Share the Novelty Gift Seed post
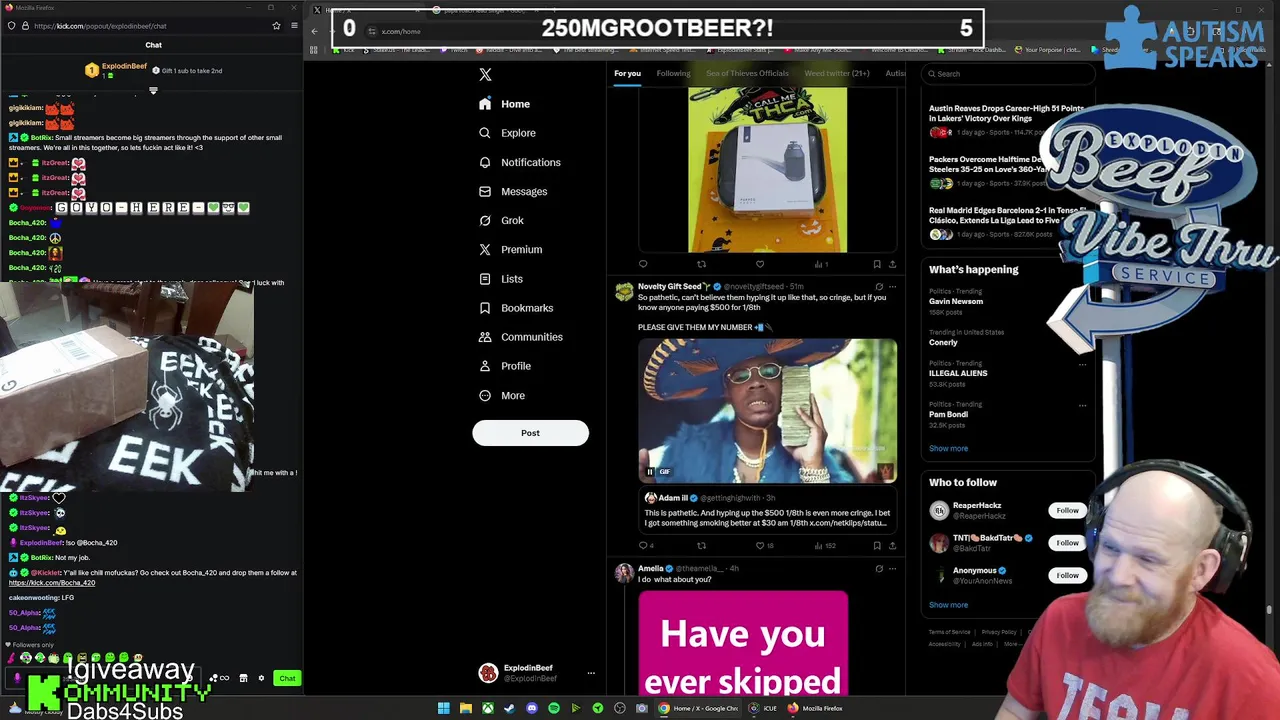The image size is (1280, 720). tap(892, 545)
